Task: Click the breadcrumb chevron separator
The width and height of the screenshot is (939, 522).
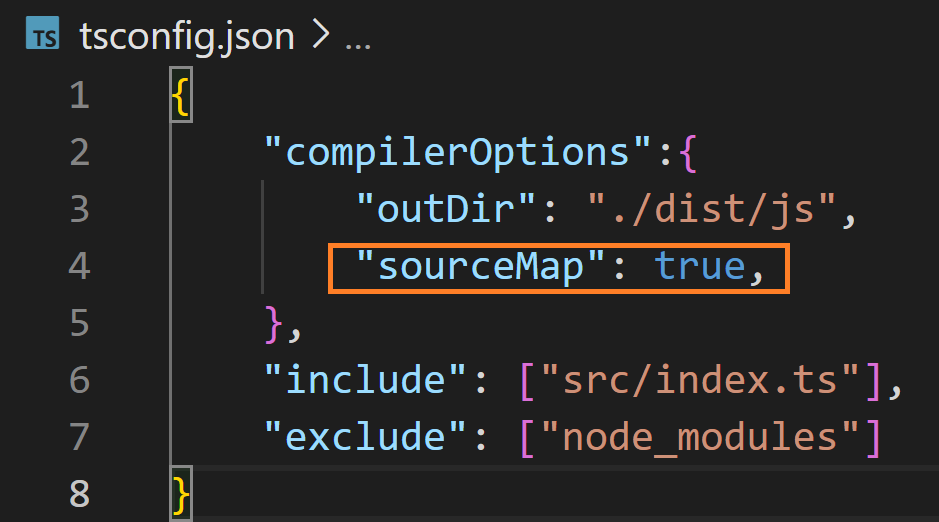Action: click(320, 34)
